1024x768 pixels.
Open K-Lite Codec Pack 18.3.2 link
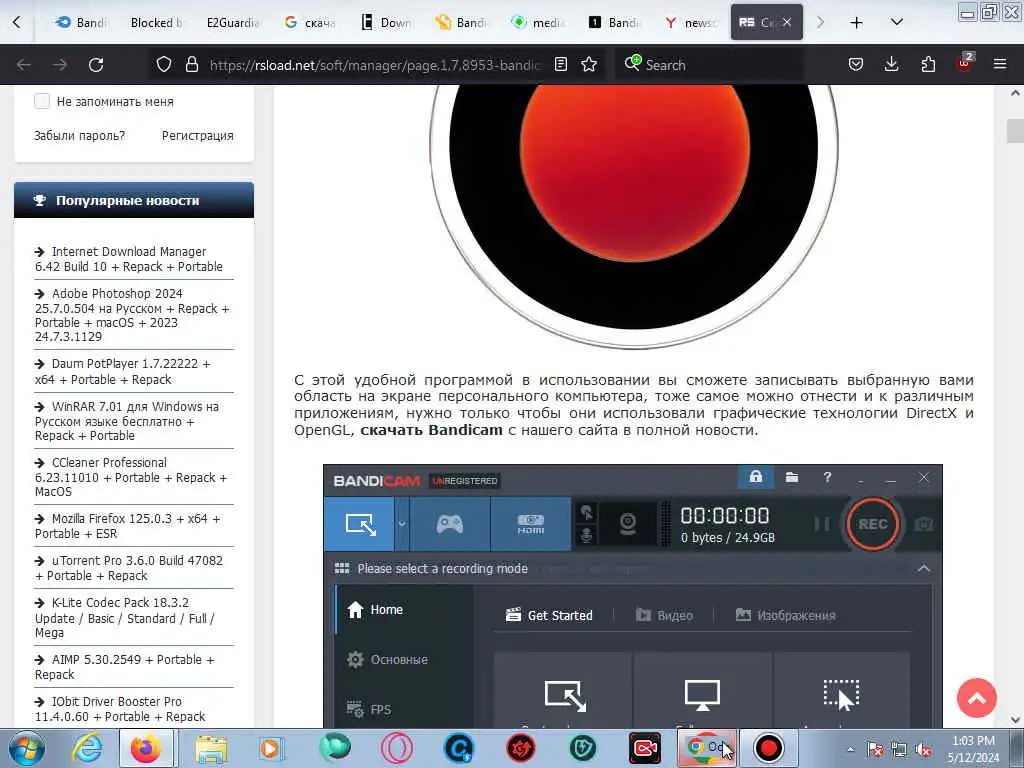(125, 617)
